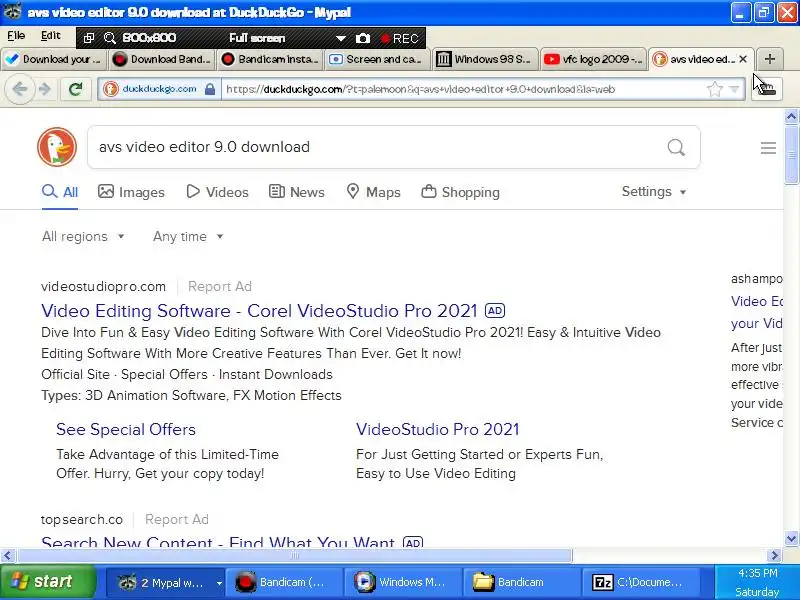Click the duckduckgo.com site identity button

coord(159,89)
